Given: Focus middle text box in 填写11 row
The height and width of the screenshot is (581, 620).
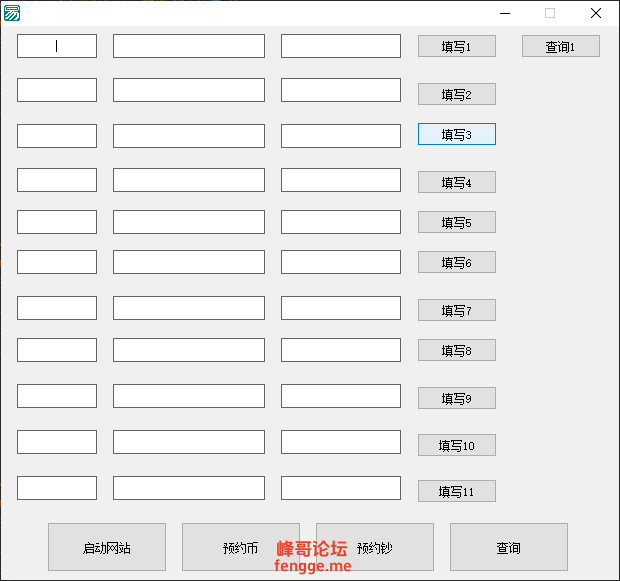Looking at the screenshot, I should (x=189, y=488).
